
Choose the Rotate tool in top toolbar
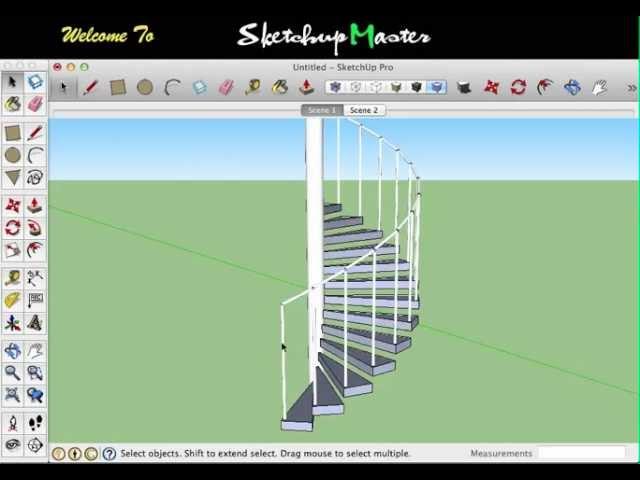click(518, 87)
